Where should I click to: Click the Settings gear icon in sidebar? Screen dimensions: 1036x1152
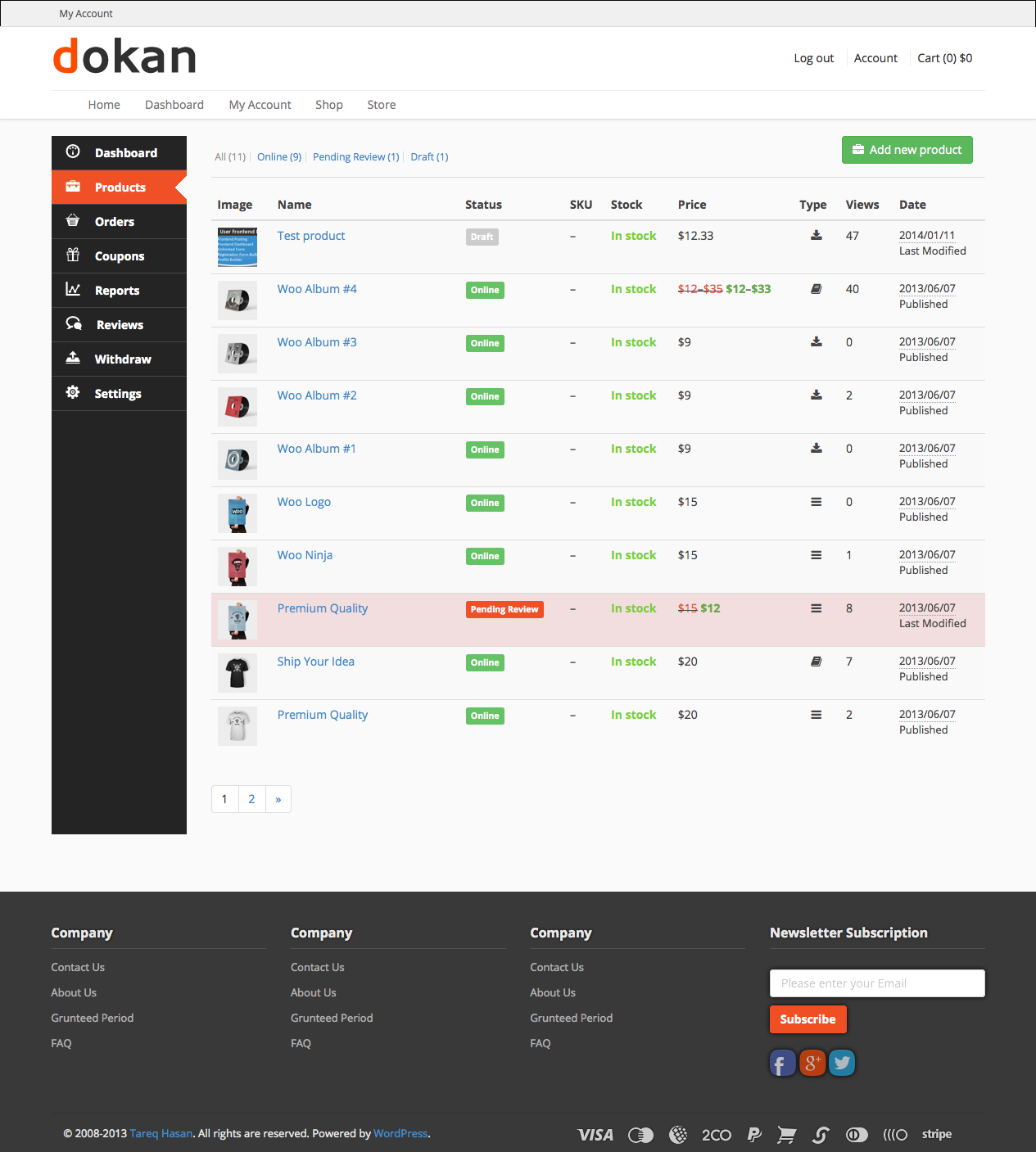click(x=73, y=392)
